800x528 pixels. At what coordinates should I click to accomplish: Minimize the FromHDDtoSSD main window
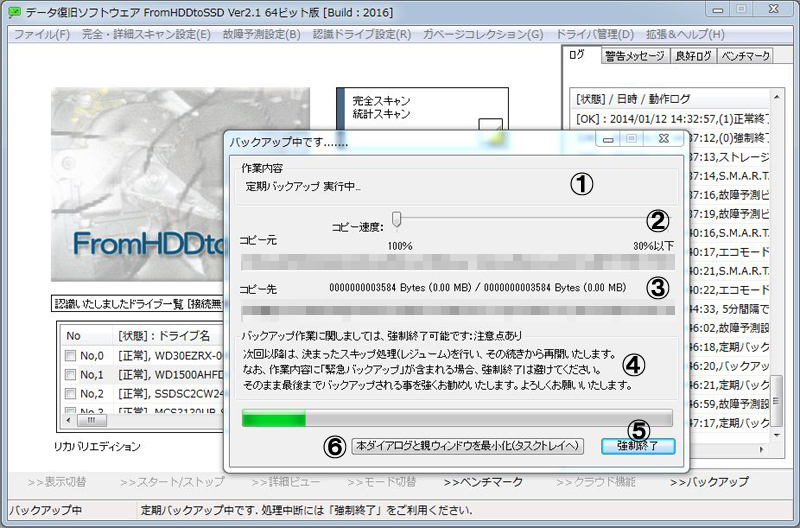[719, 10]
